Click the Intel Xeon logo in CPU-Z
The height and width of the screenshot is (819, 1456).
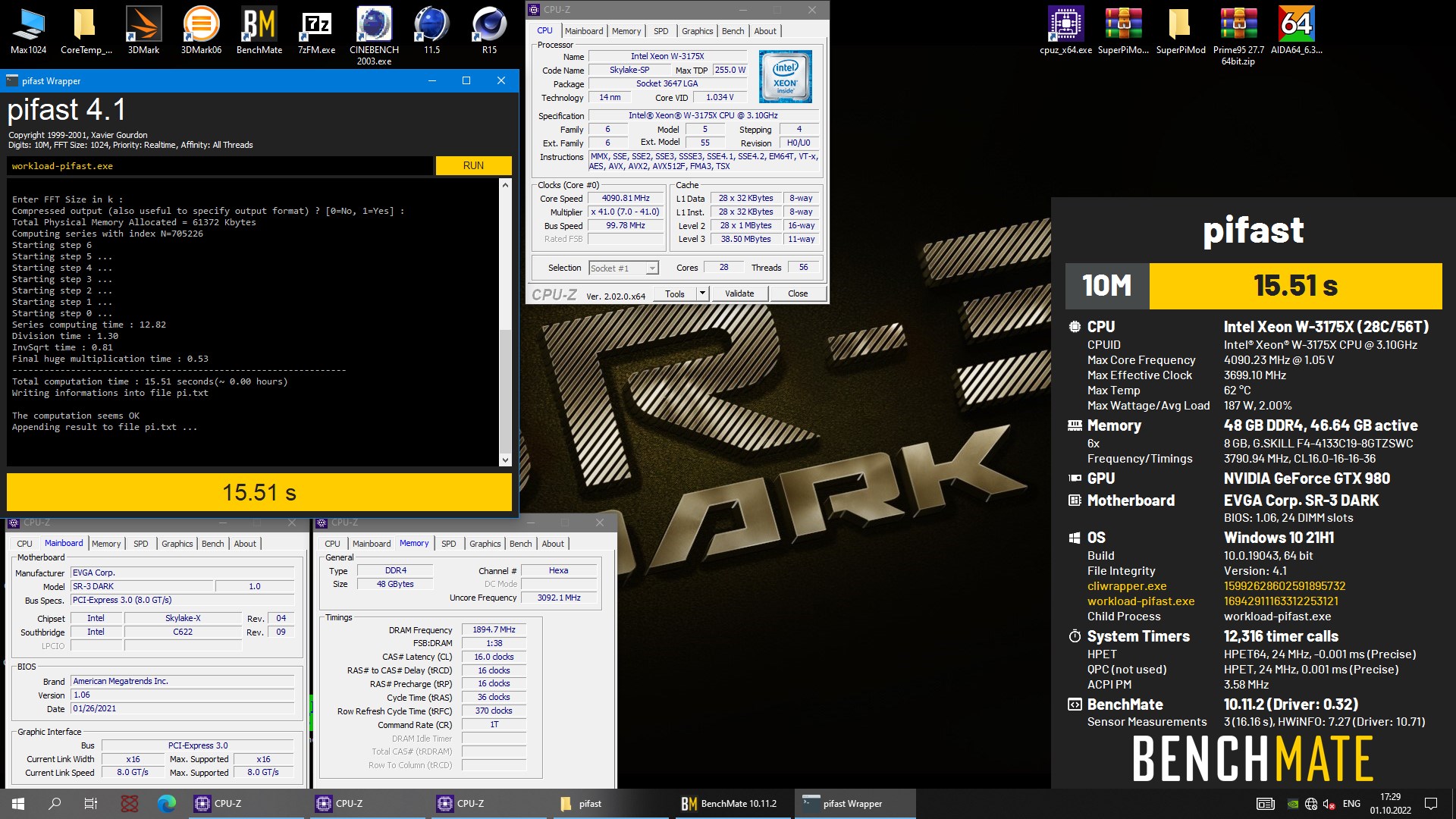coord(786,77)
